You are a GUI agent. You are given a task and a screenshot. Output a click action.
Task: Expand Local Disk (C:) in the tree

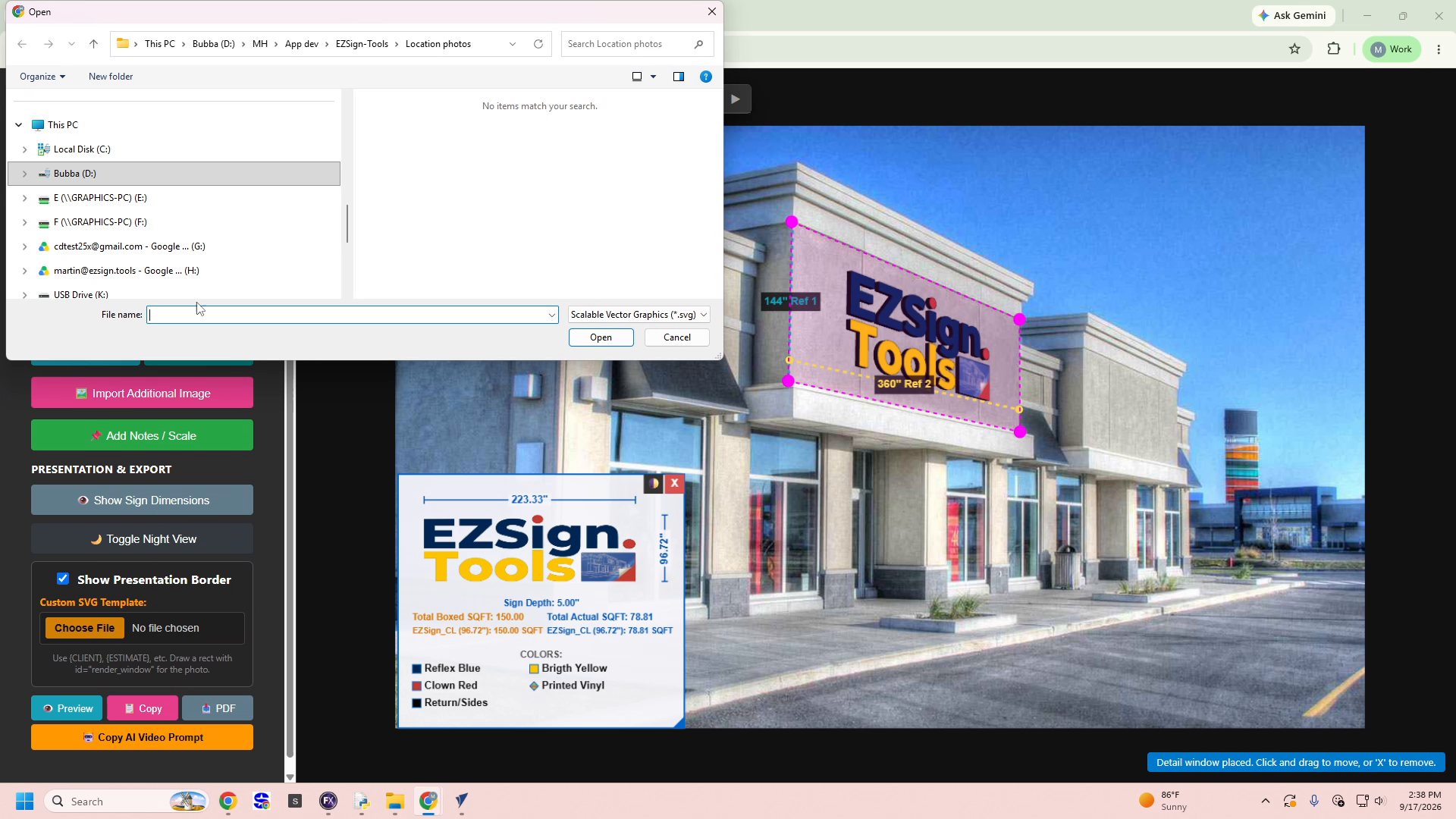24,149
